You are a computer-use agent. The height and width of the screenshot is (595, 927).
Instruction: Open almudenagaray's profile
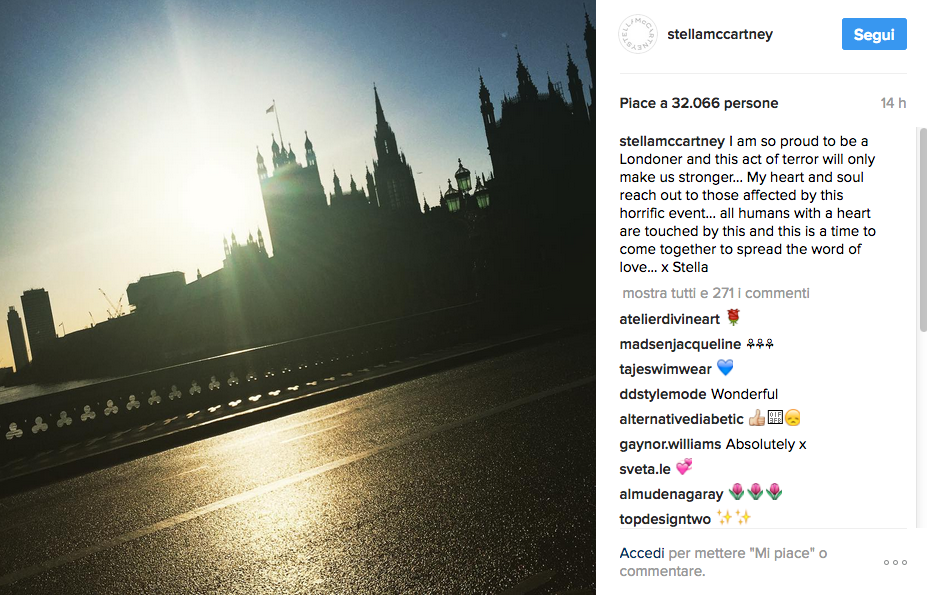click(x=670, y=493)
